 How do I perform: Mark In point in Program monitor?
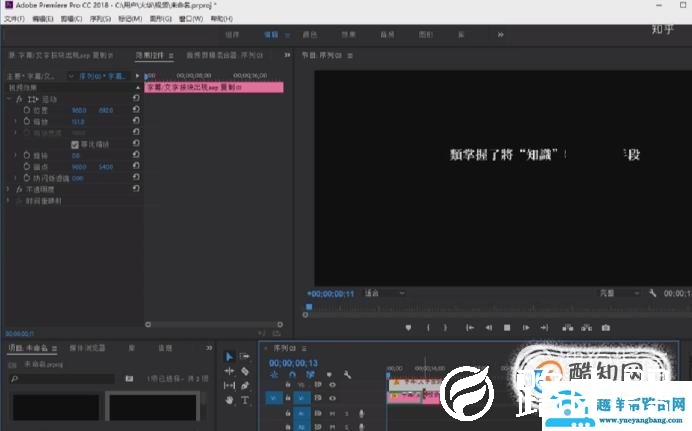428,328
